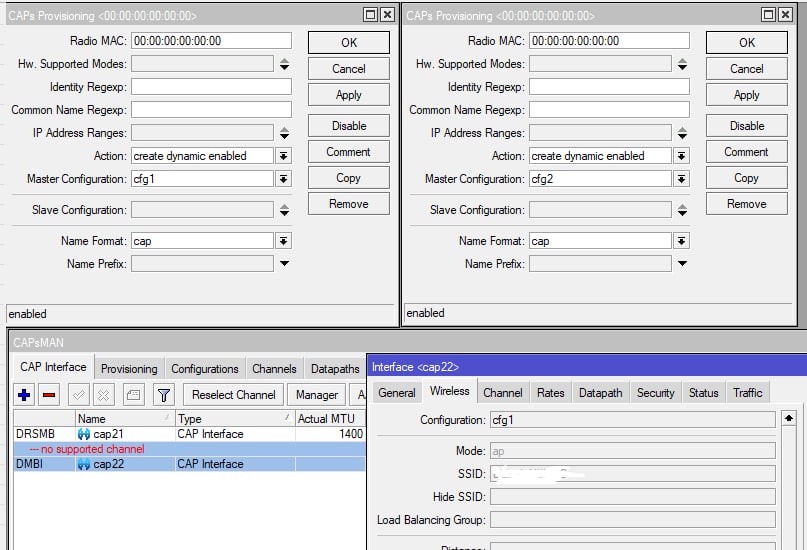
Task: Open Name Format dropdown in right provisioning window
Action: 681,241
